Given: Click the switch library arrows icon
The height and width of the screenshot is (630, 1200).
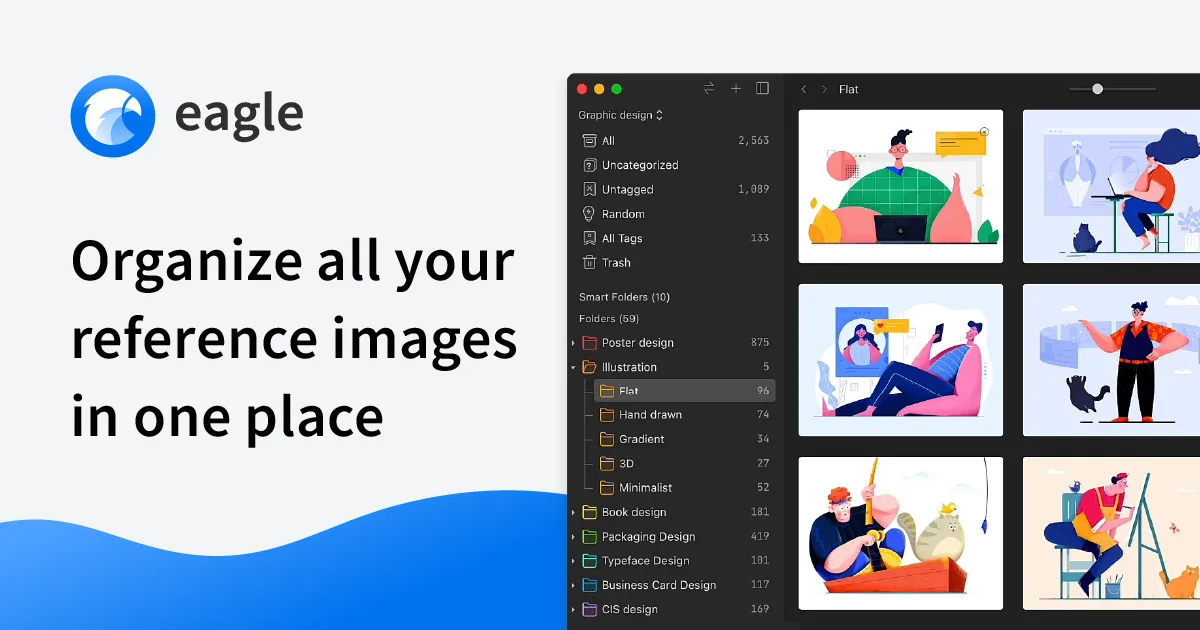Looking at the screenshot, I should point(709,89).
